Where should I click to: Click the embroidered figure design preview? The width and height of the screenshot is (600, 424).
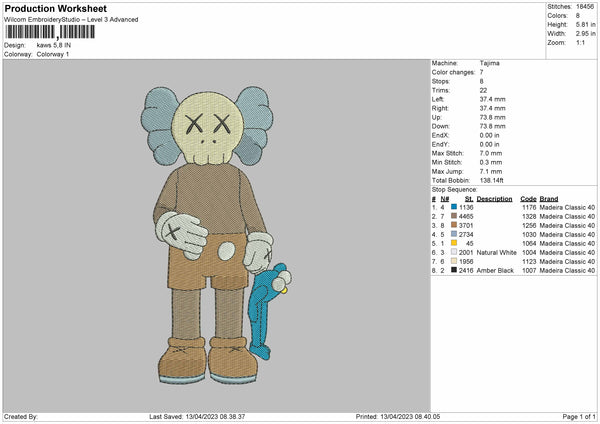tap(217, 235)
